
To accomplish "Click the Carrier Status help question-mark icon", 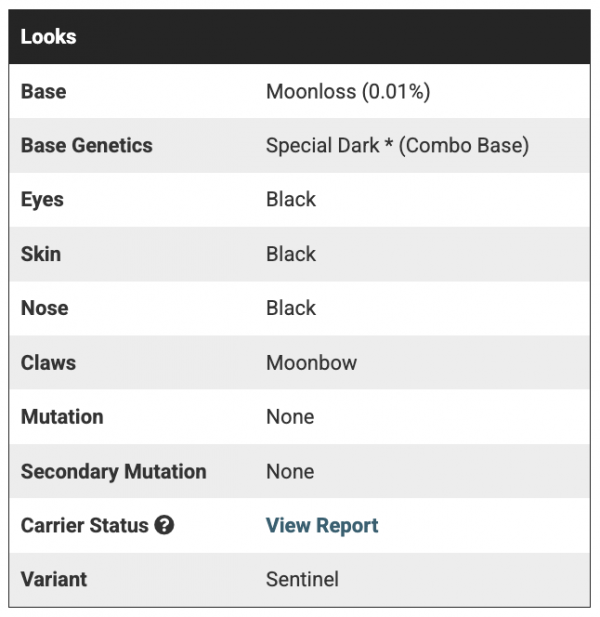I will (x=165, y=525).
